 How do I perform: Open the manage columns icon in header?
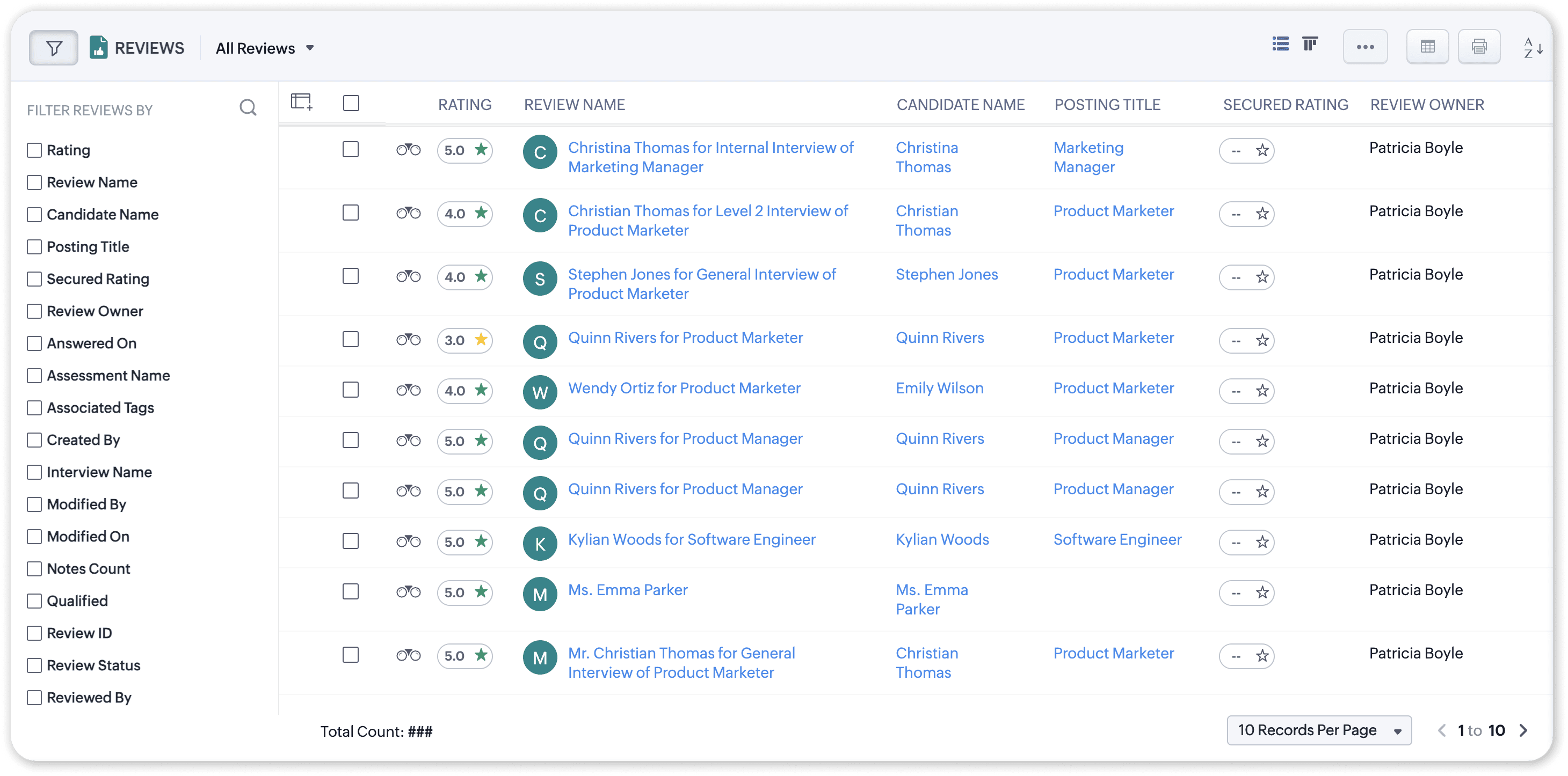pos(301,101)
